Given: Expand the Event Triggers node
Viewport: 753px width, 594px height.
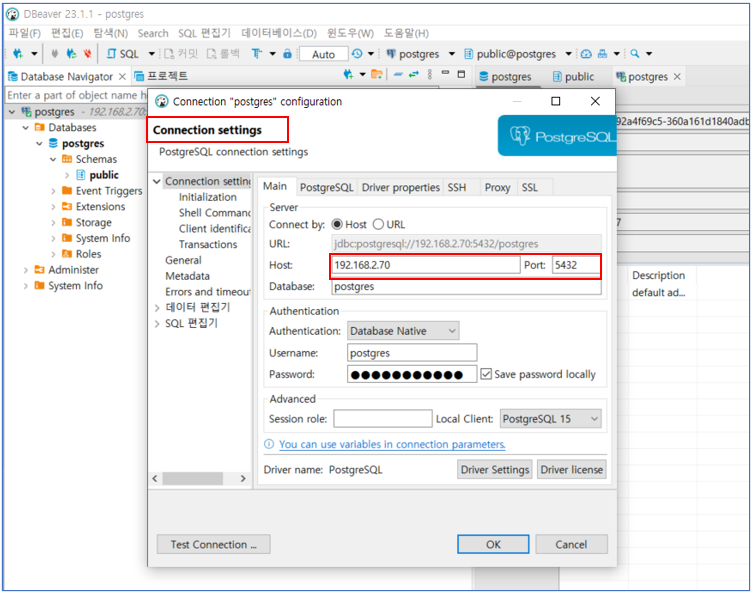Looking at the screenshot, I should tap(53, 191).
